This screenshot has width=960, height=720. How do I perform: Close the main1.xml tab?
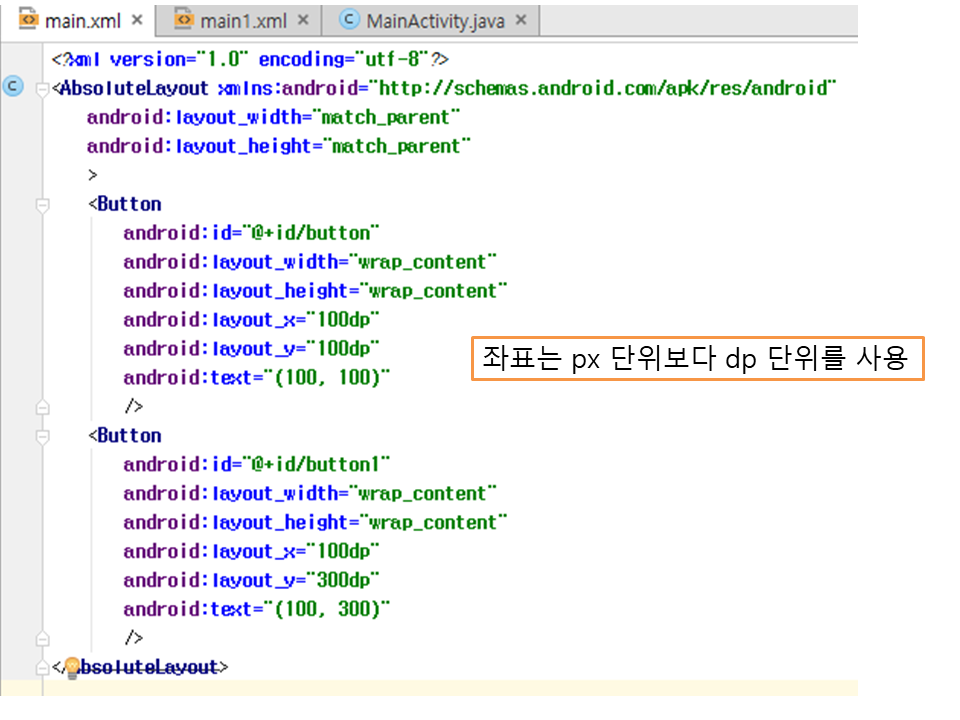[x=302, y=20]
